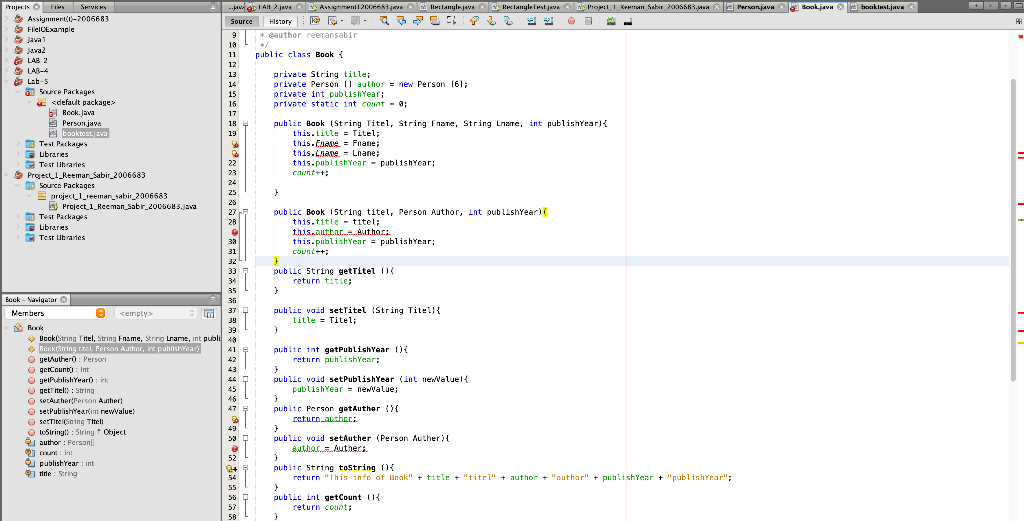1024x521 pixels.
Task: Toggle Highlight Search icon in editor toolbar
Action: click(434, 21)
